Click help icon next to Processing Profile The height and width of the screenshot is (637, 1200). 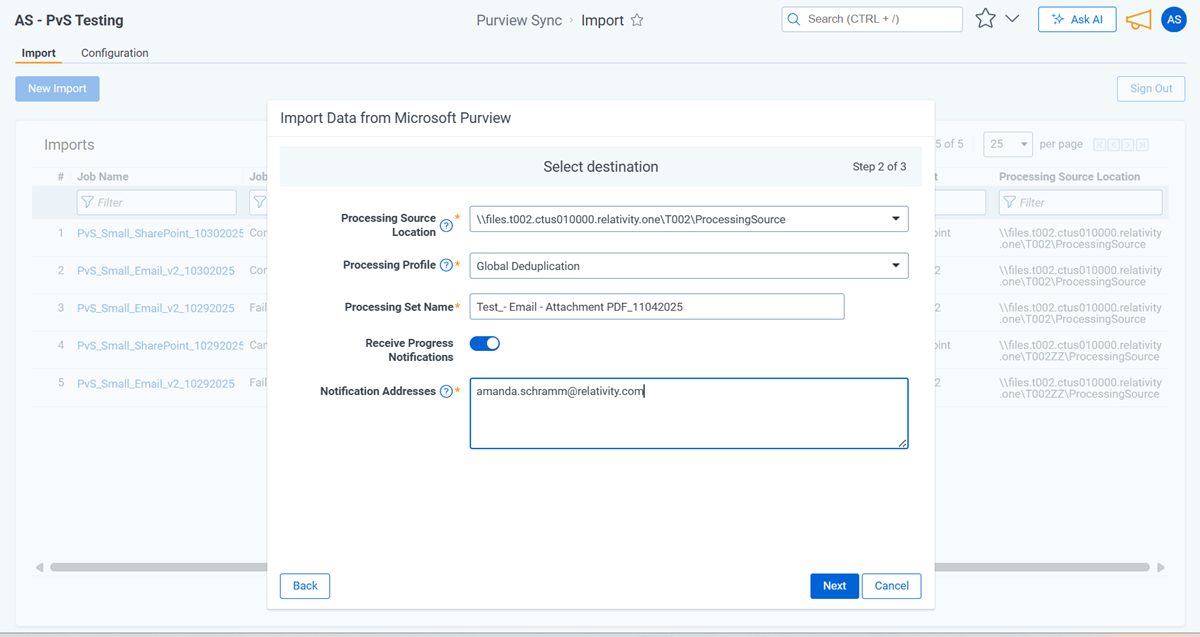point(446,265)
